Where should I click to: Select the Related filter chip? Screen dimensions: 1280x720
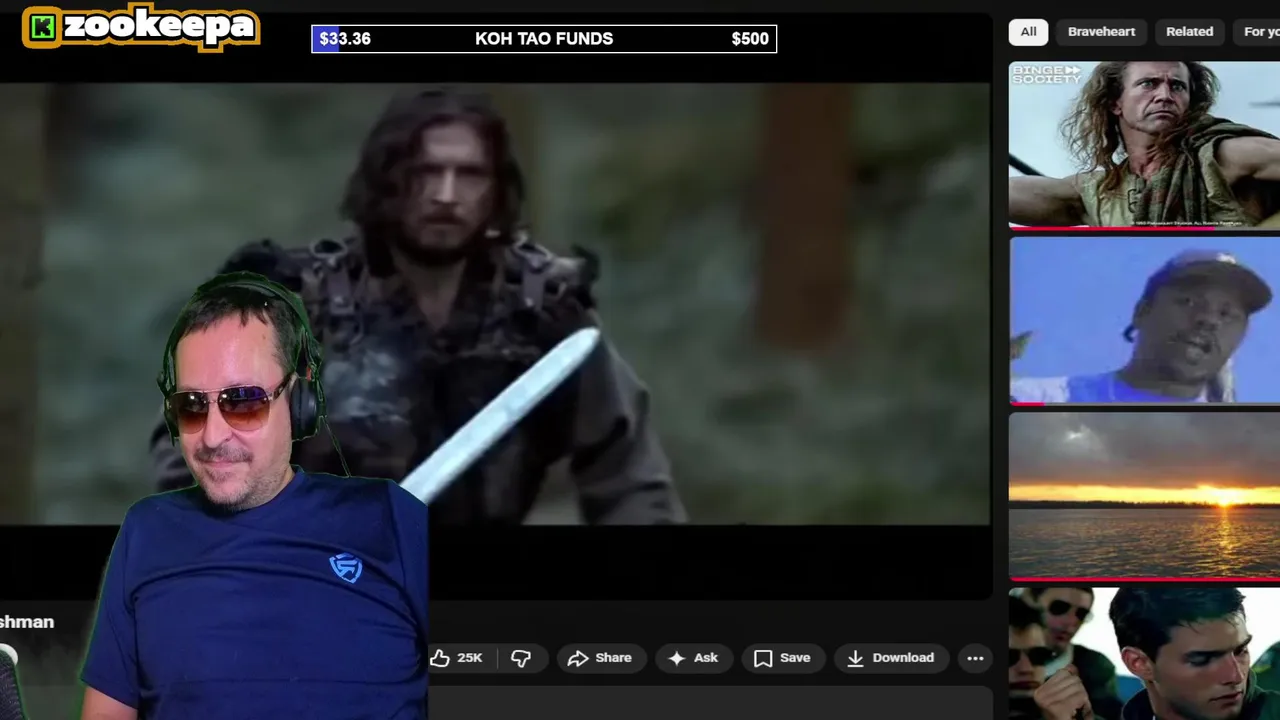1189,32
